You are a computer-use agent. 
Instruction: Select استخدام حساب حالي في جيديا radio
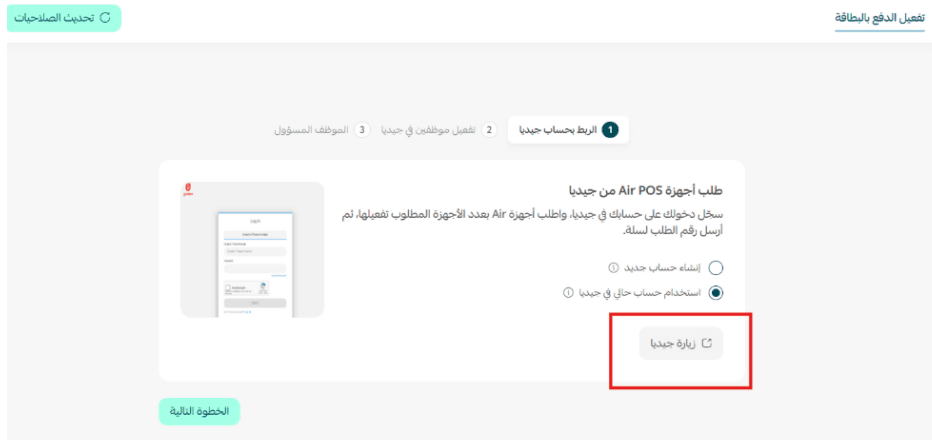716,293
